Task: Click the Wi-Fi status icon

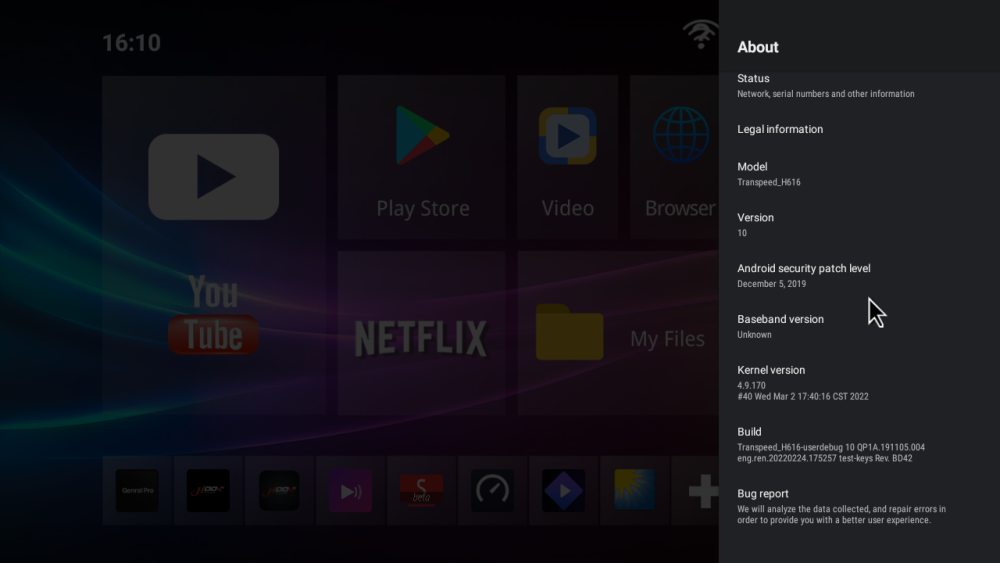Action: coord(700,34)
